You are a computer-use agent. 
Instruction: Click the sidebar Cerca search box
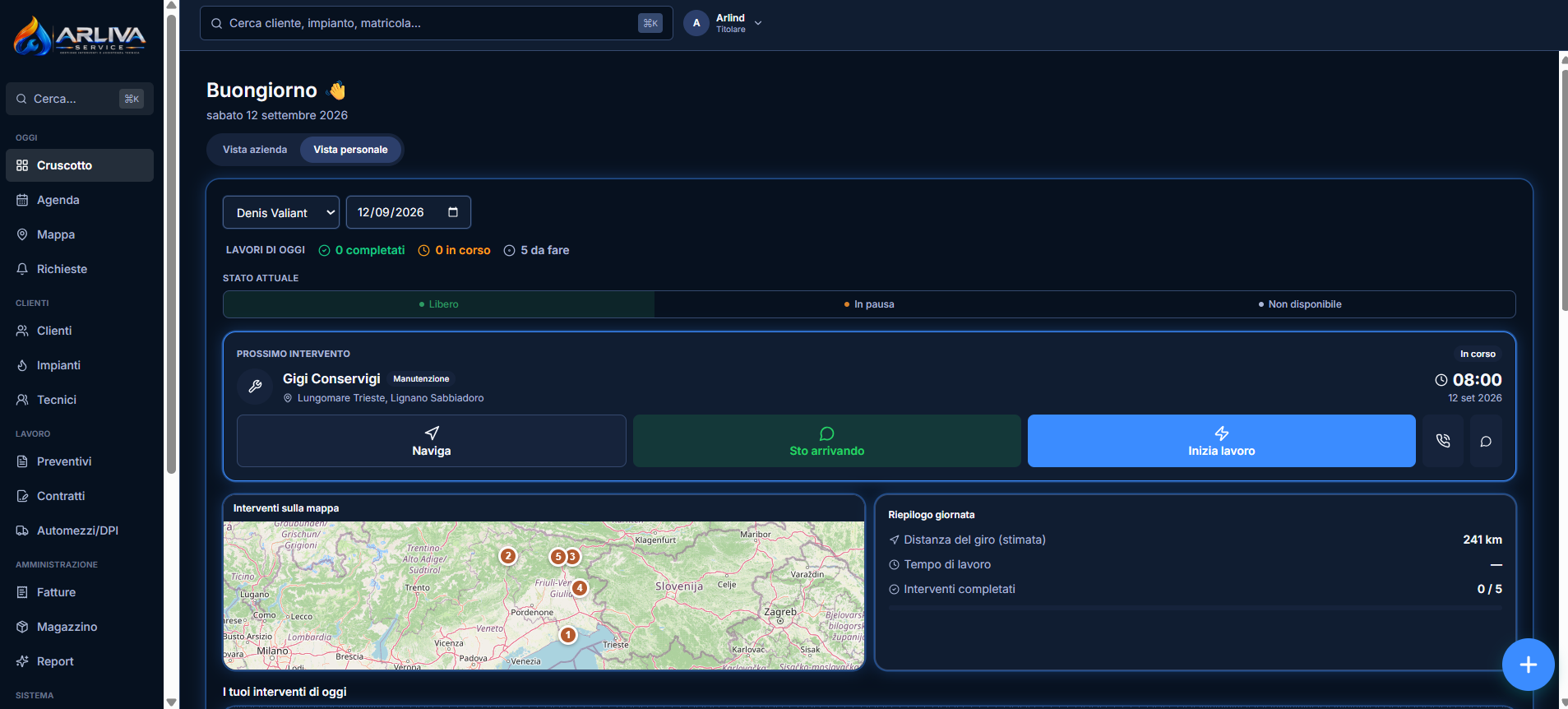click(80, 99)
